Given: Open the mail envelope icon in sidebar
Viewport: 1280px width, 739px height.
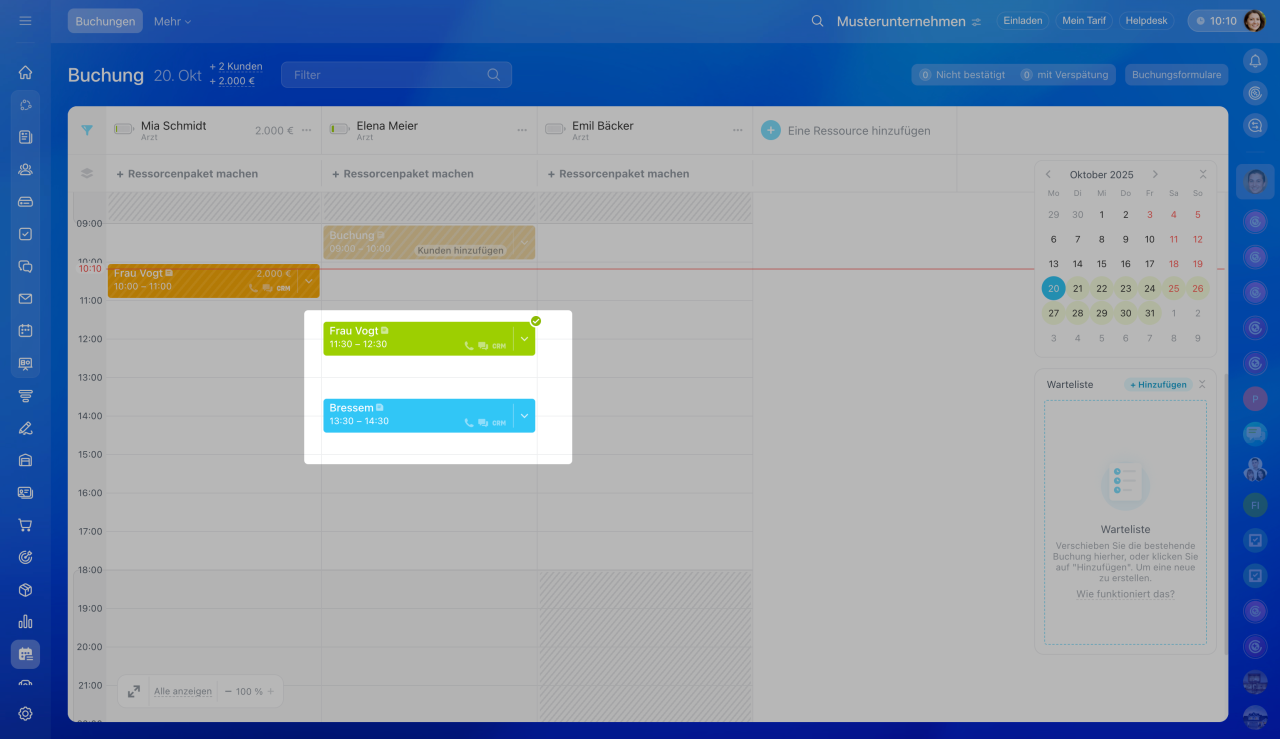Looking at the screenshot, I should [25, 298].
